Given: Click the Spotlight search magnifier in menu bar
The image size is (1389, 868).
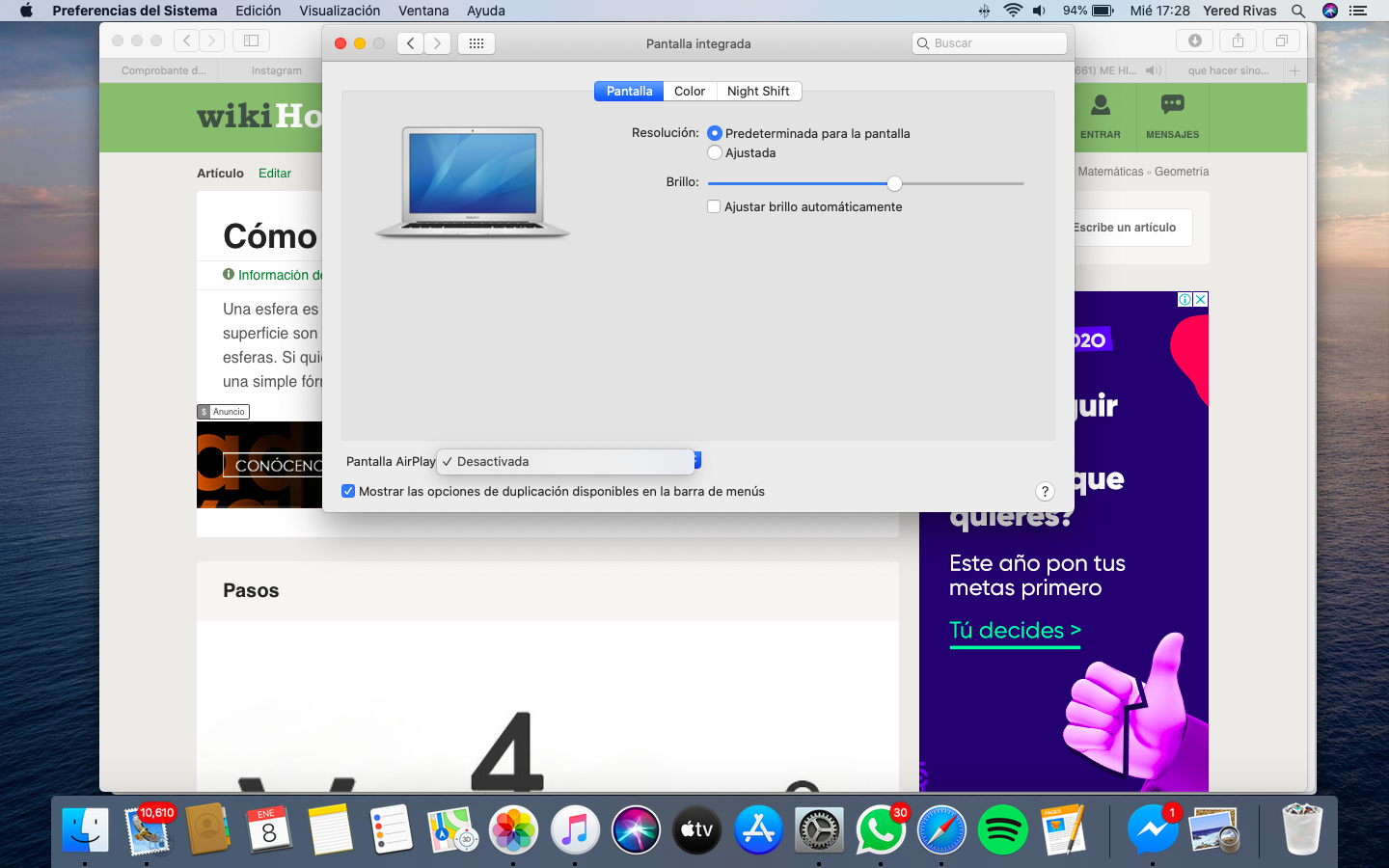Looking at the screenshot, I should [x=1298, y=11].
